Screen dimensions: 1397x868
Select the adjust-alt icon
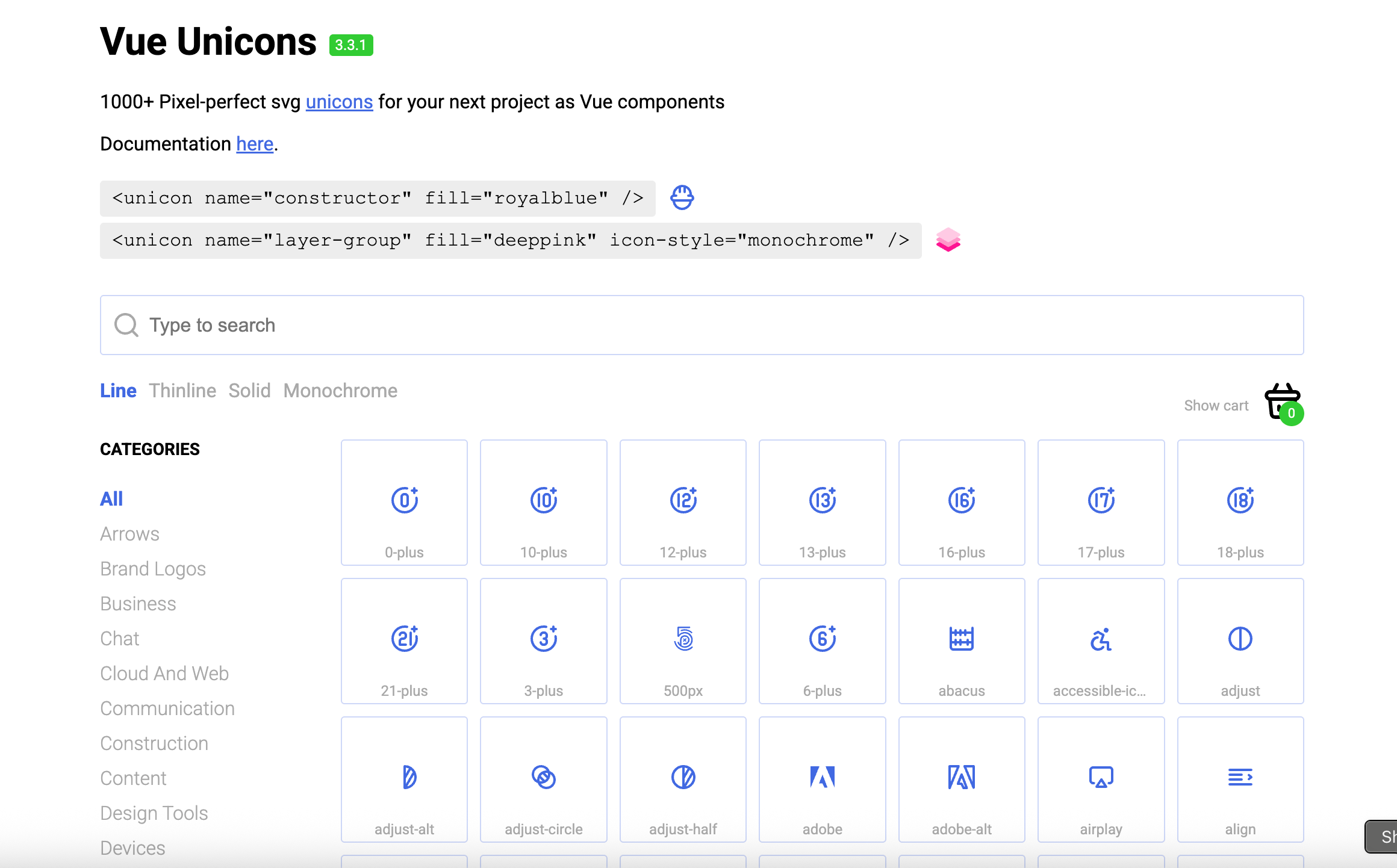click(x=404, y=780)
